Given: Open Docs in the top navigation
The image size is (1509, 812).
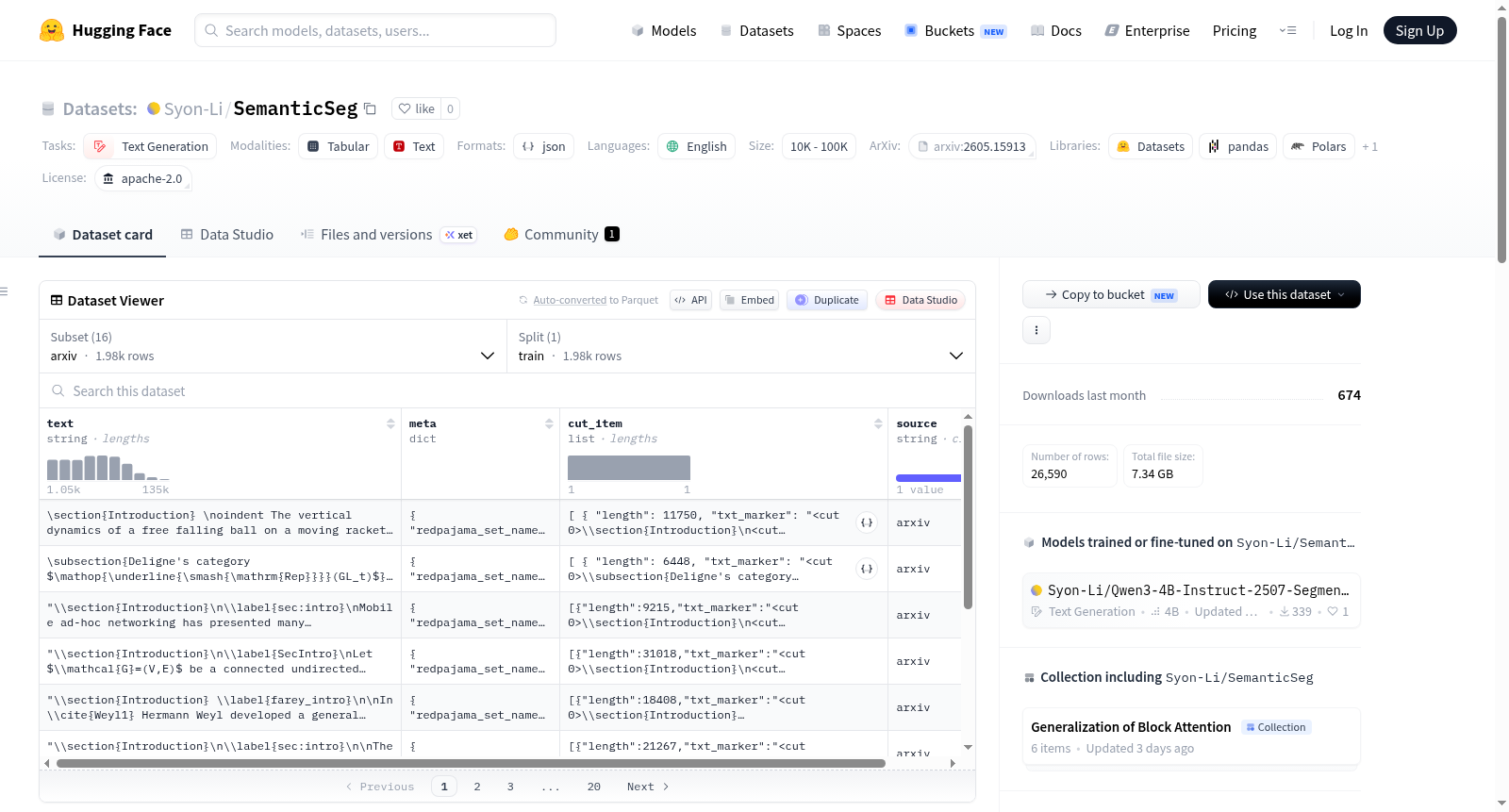Looking at the screenshot, I should 1056,31.
